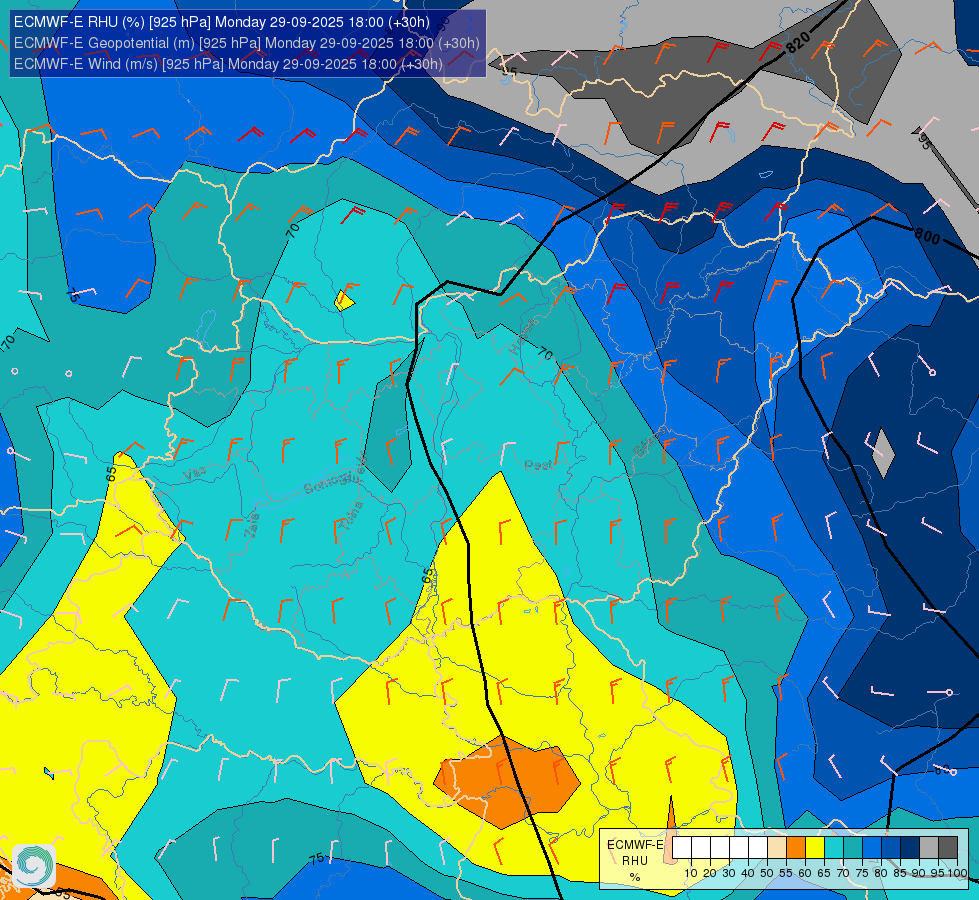Click the legend label 'ECMWF-E RHU %'
The height and width of the screenshot is (900, 979).
(x=635, y=861)
